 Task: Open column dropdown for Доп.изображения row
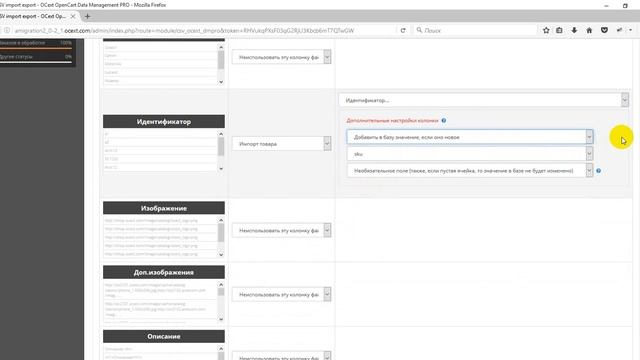[281, 294]
